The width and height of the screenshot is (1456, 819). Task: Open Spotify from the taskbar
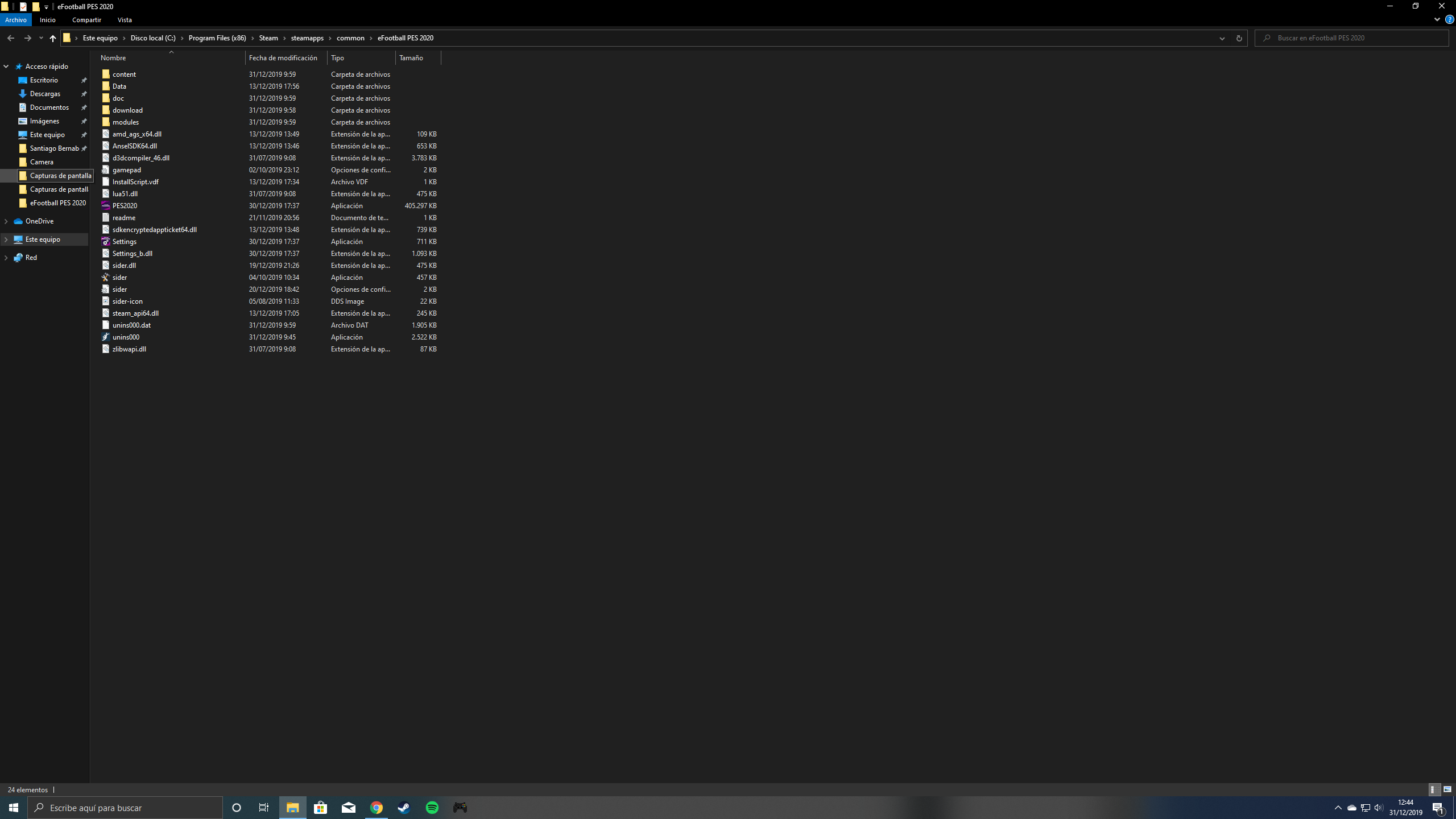tap(432, 808)
